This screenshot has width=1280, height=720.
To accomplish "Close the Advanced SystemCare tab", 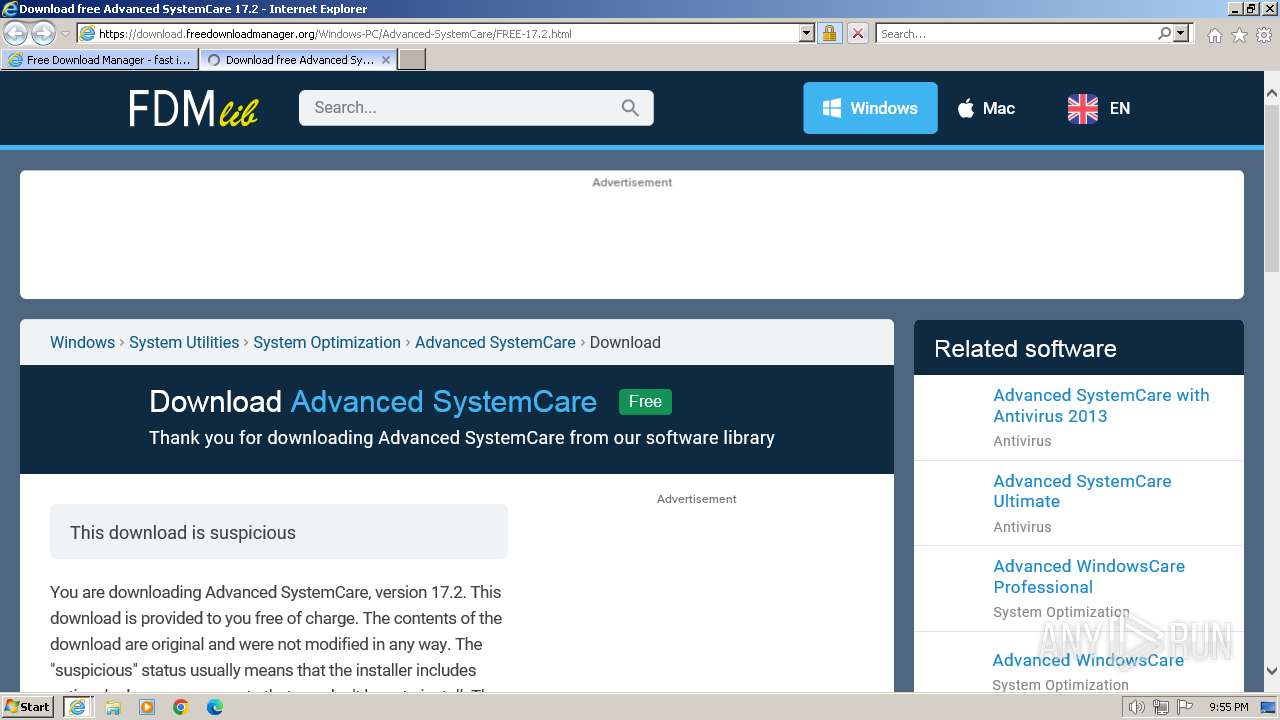I will click(386, 60).
